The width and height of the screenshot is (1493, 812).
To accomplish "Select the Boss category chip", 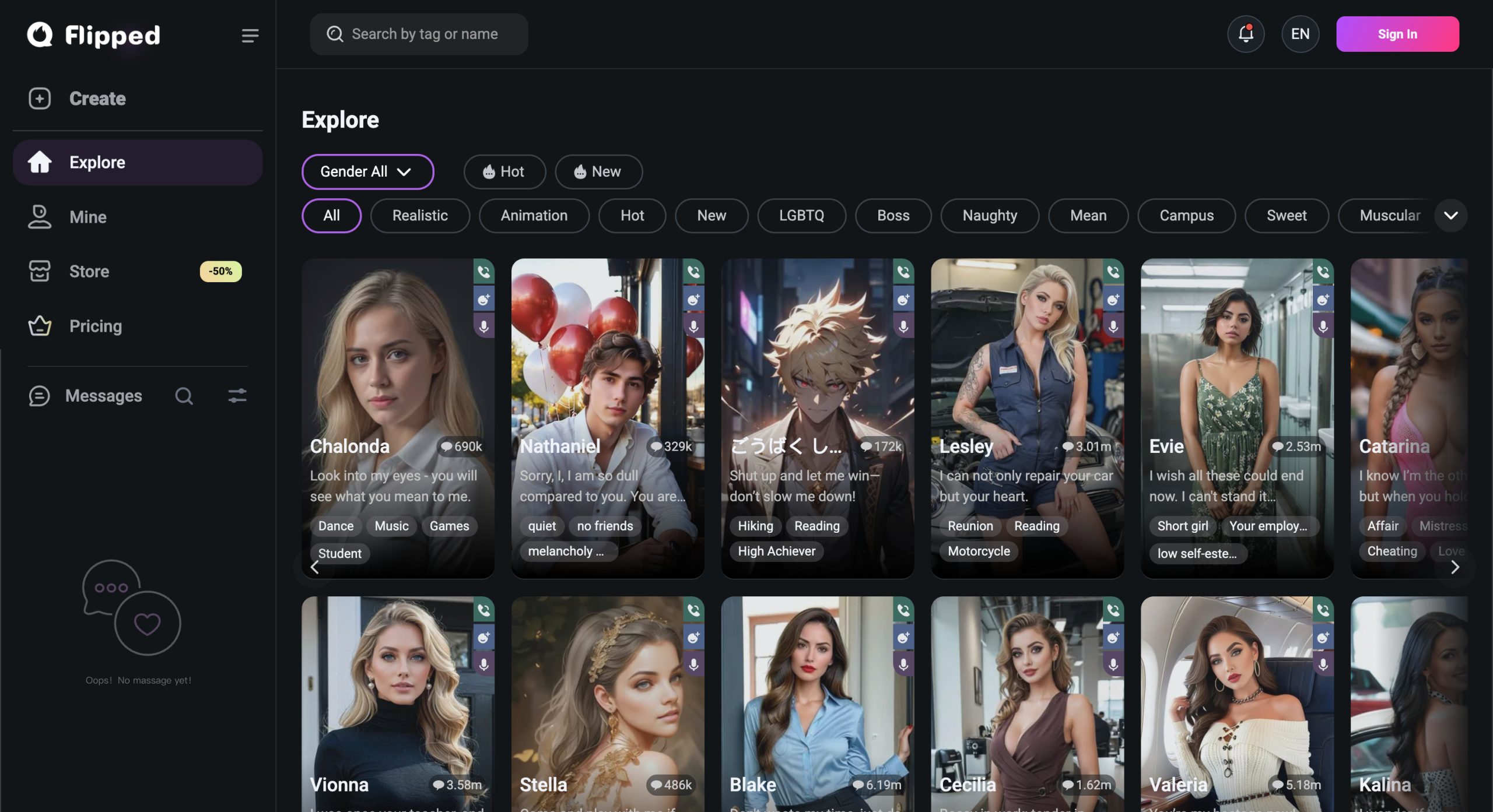I will pos(893,216).
